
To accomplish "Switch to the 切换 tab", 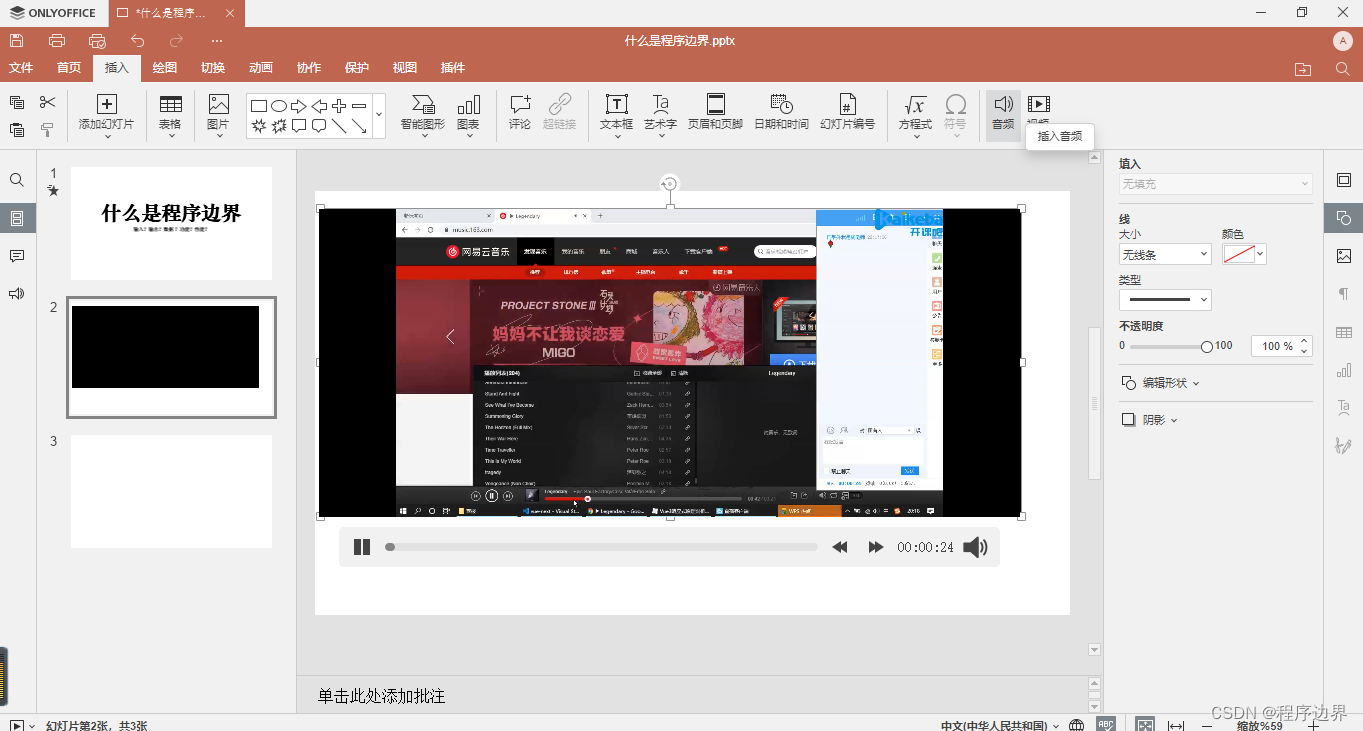I will (213, 68).
